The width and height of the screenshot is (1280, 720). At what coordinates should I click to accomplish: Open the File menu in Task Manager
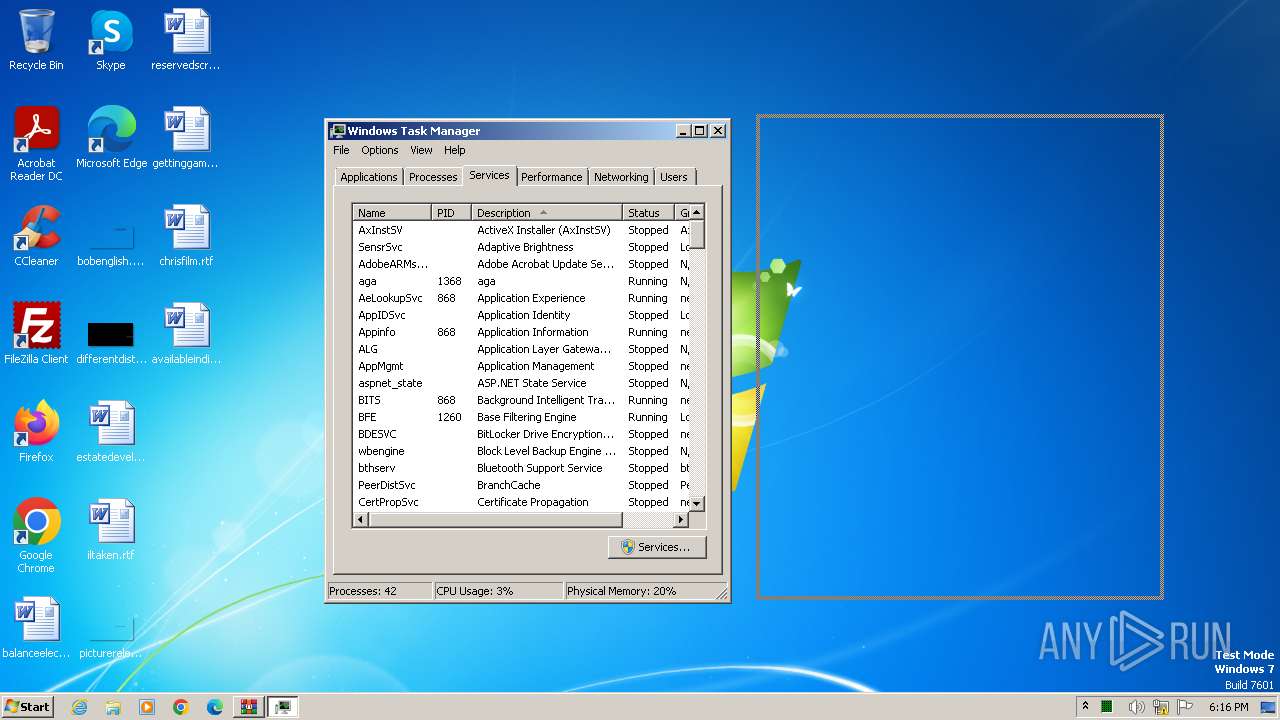[x=341, y=150]
